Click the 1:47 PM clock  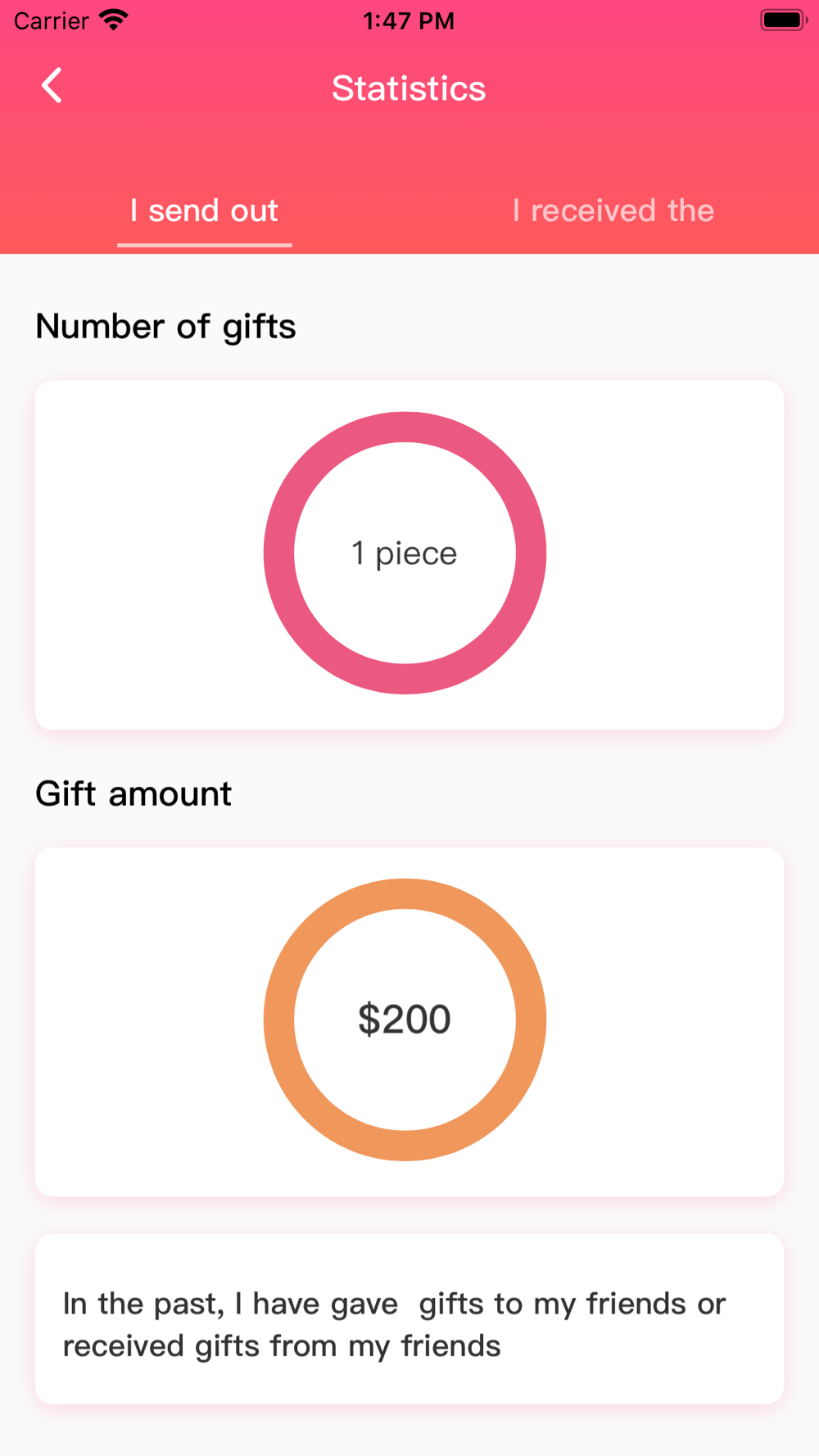[x=409, y=20]
